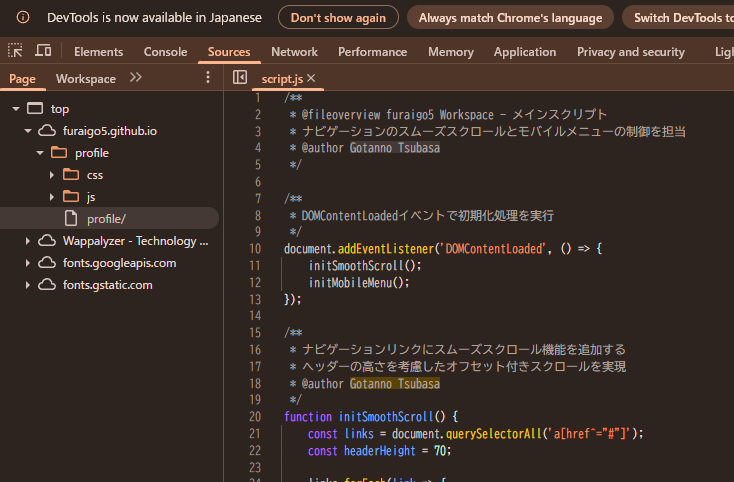
Task: Open the Memory panel tab
Action: (451, 51)
